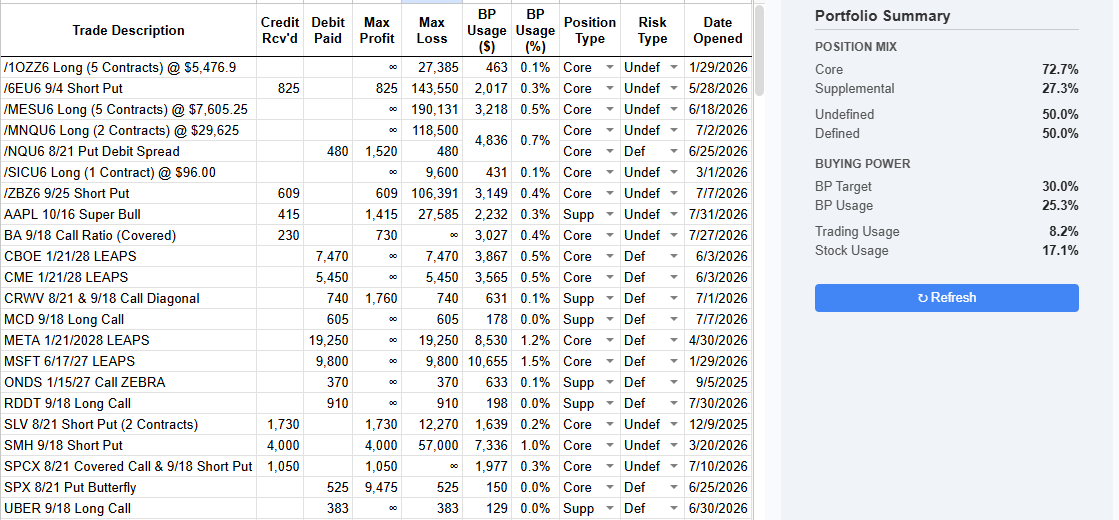Viewport: 1119px width, 520px height.
Task: Select the cell 'SLV 8/21 Short Put (2 Contracts)'
Action: click(x=128, y=424)
